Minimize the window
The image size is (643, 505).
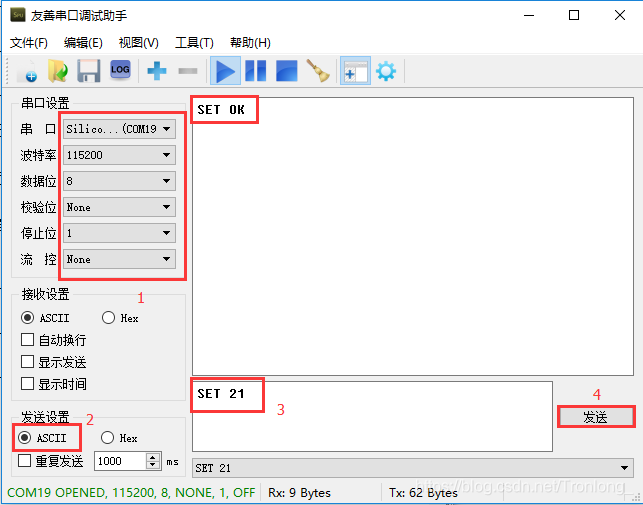click(529, 15)
